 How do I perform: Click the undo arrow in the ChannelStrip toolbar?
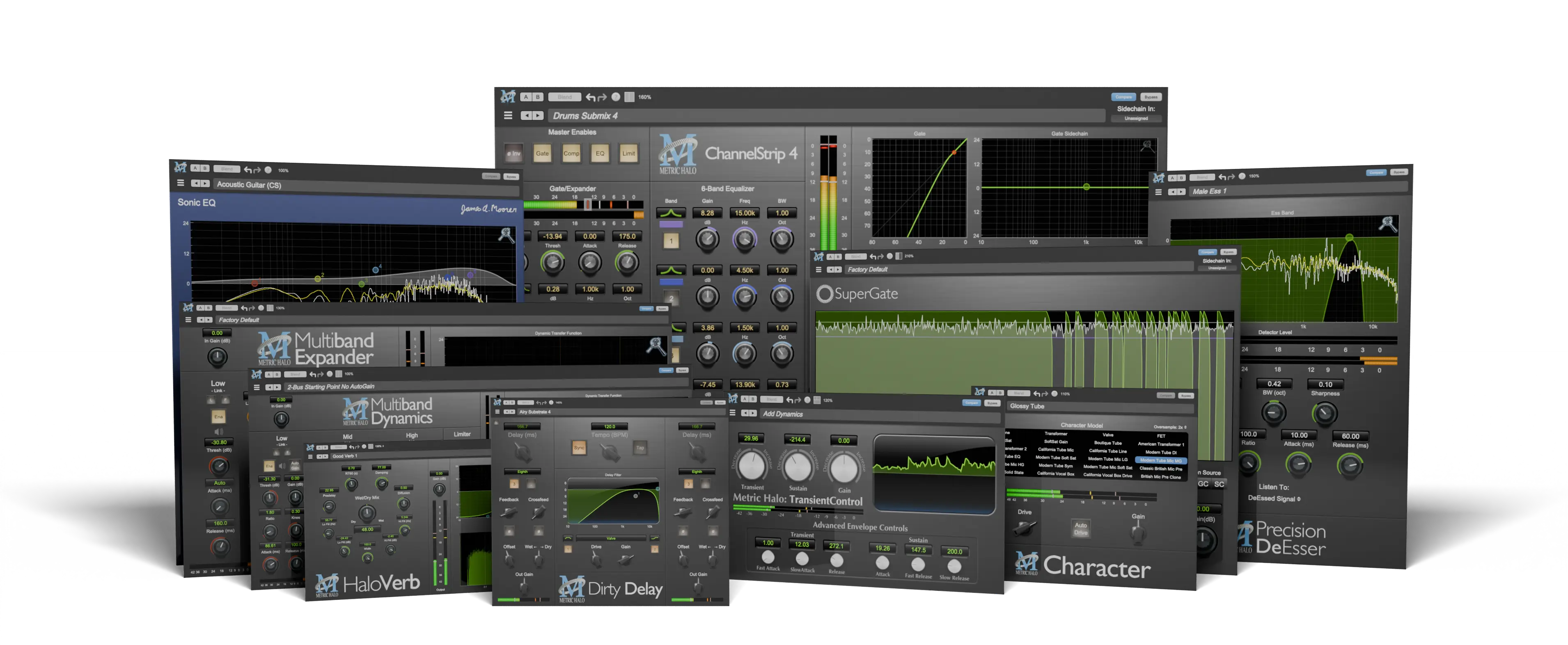pyautogui.click(x=590, y=97)
